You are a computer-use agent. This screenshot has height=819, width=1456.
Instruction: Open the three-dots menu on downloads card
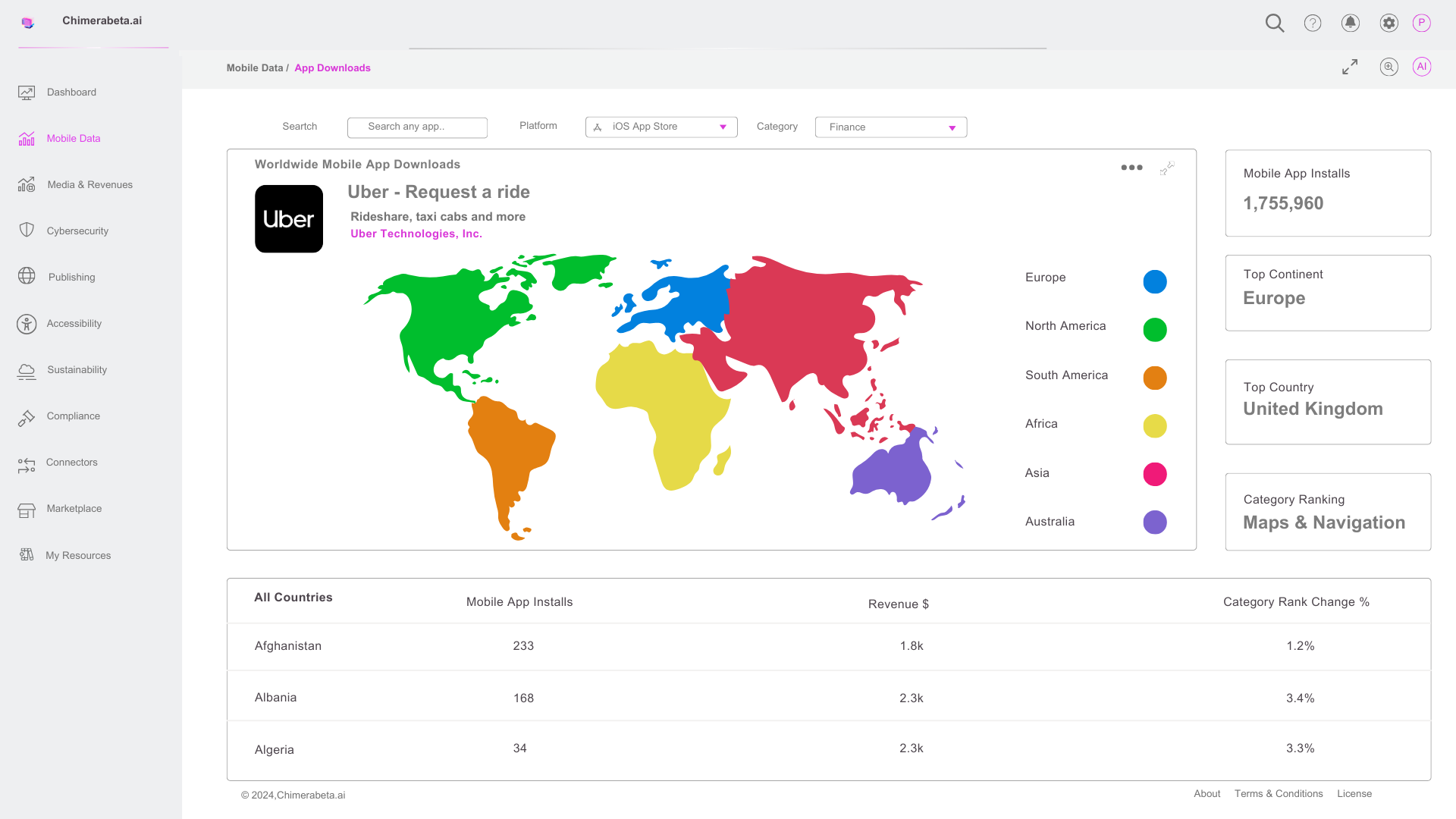click(1131, 168)
